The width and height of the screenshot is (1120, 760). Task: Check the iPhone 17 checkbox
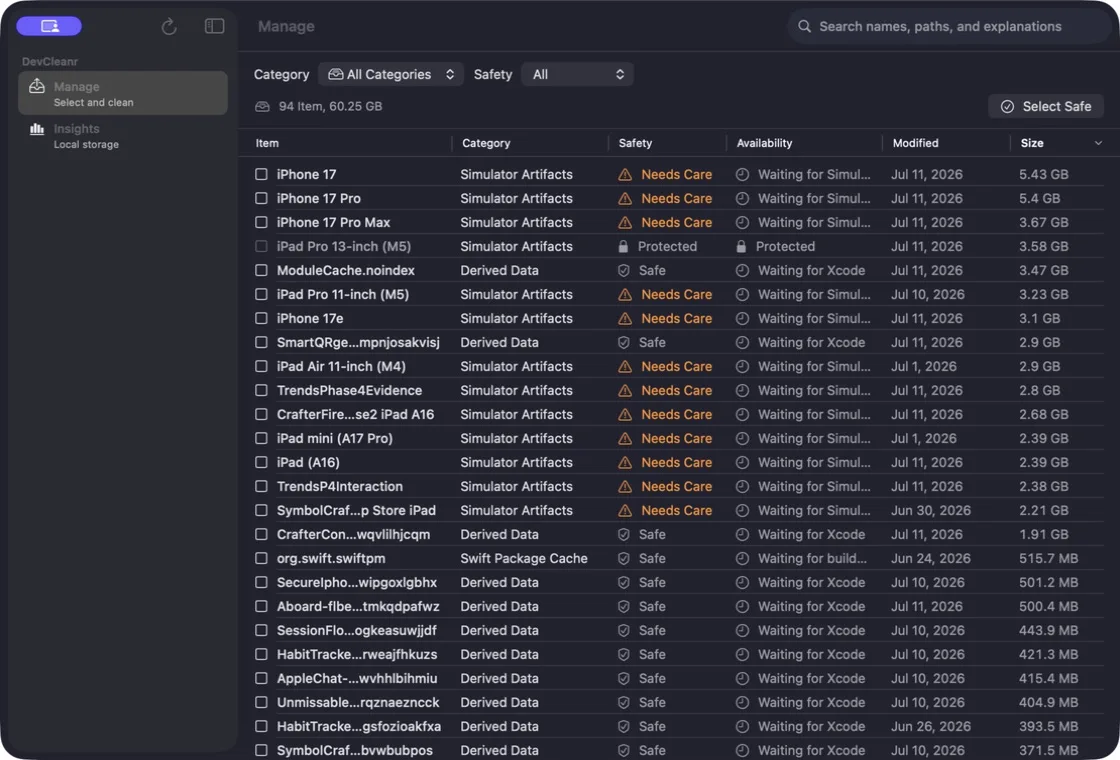point(261,174)
